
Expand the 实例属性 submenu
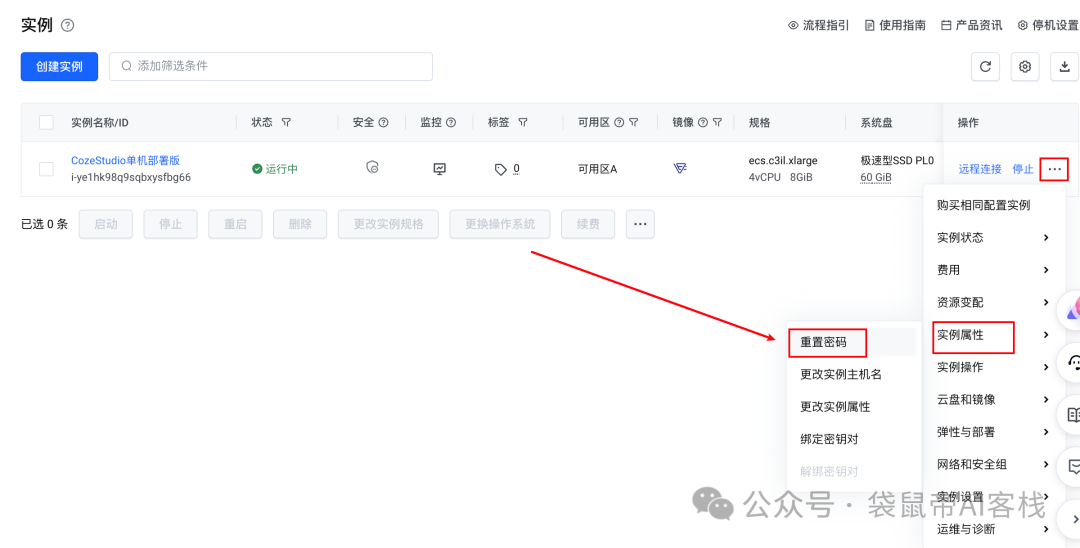(992, 335)
